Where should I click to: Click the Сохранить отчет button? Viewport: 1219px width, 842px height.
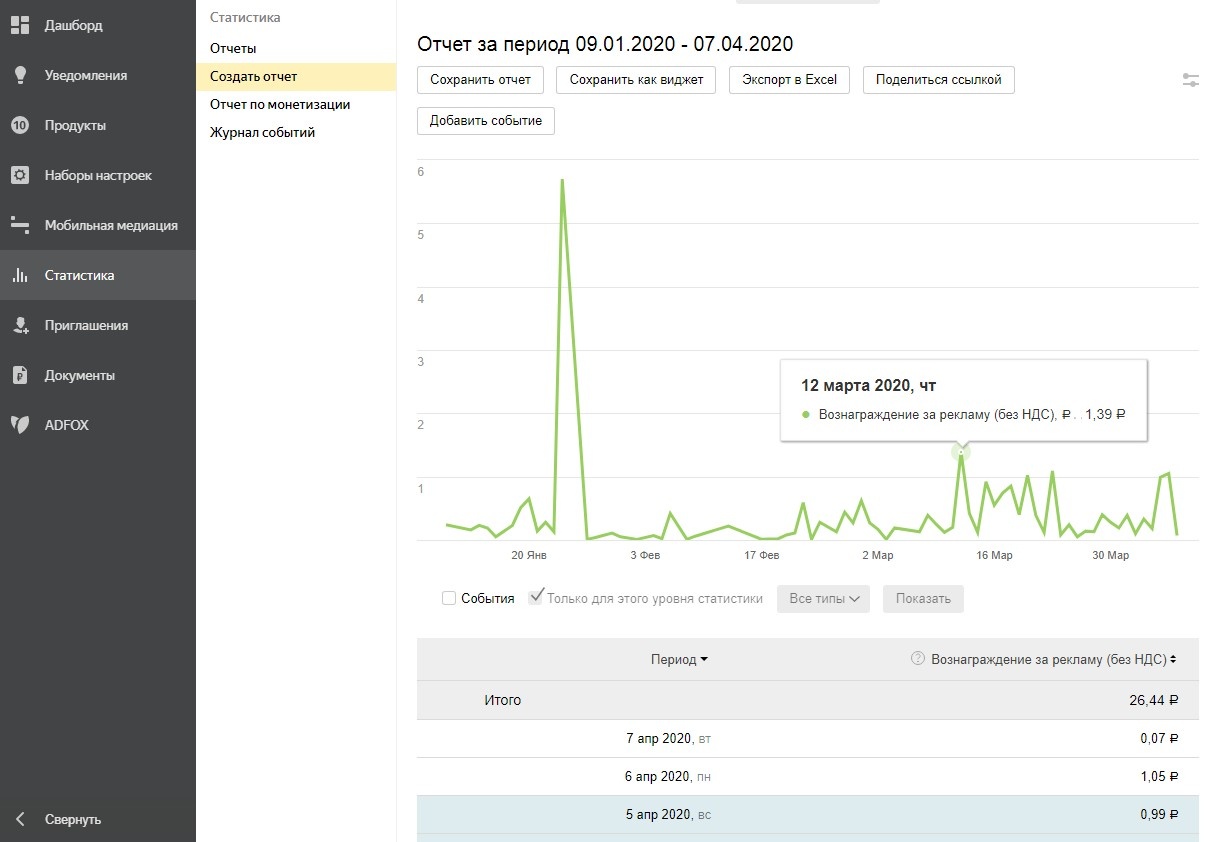click(480, 80)
